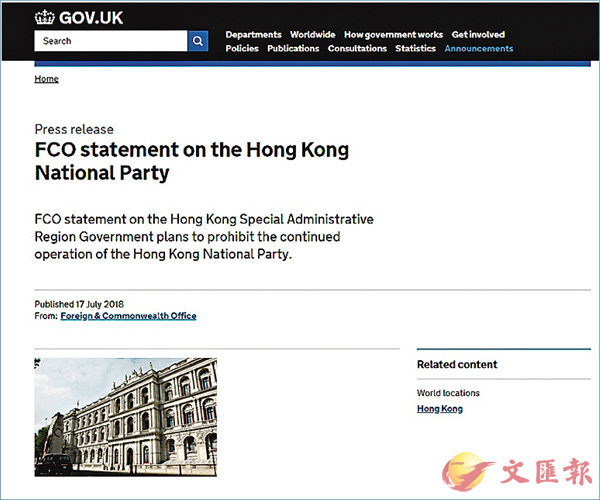Click the Home breadcrumb link
Viewport: 600px width, 500px height.
(x=46, y=79)
